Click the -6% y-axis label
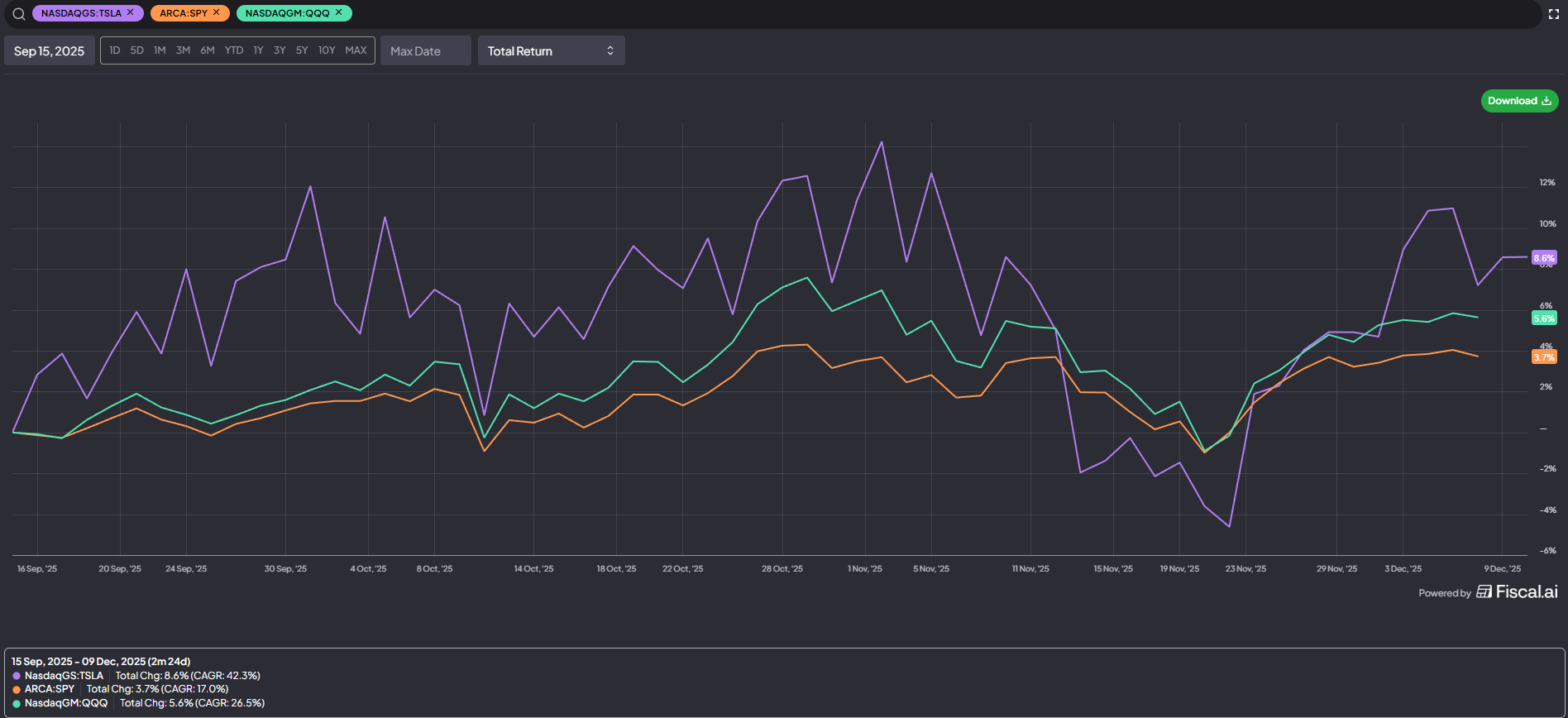This screenshot has height=718, width=1568. coord(1548,551)
